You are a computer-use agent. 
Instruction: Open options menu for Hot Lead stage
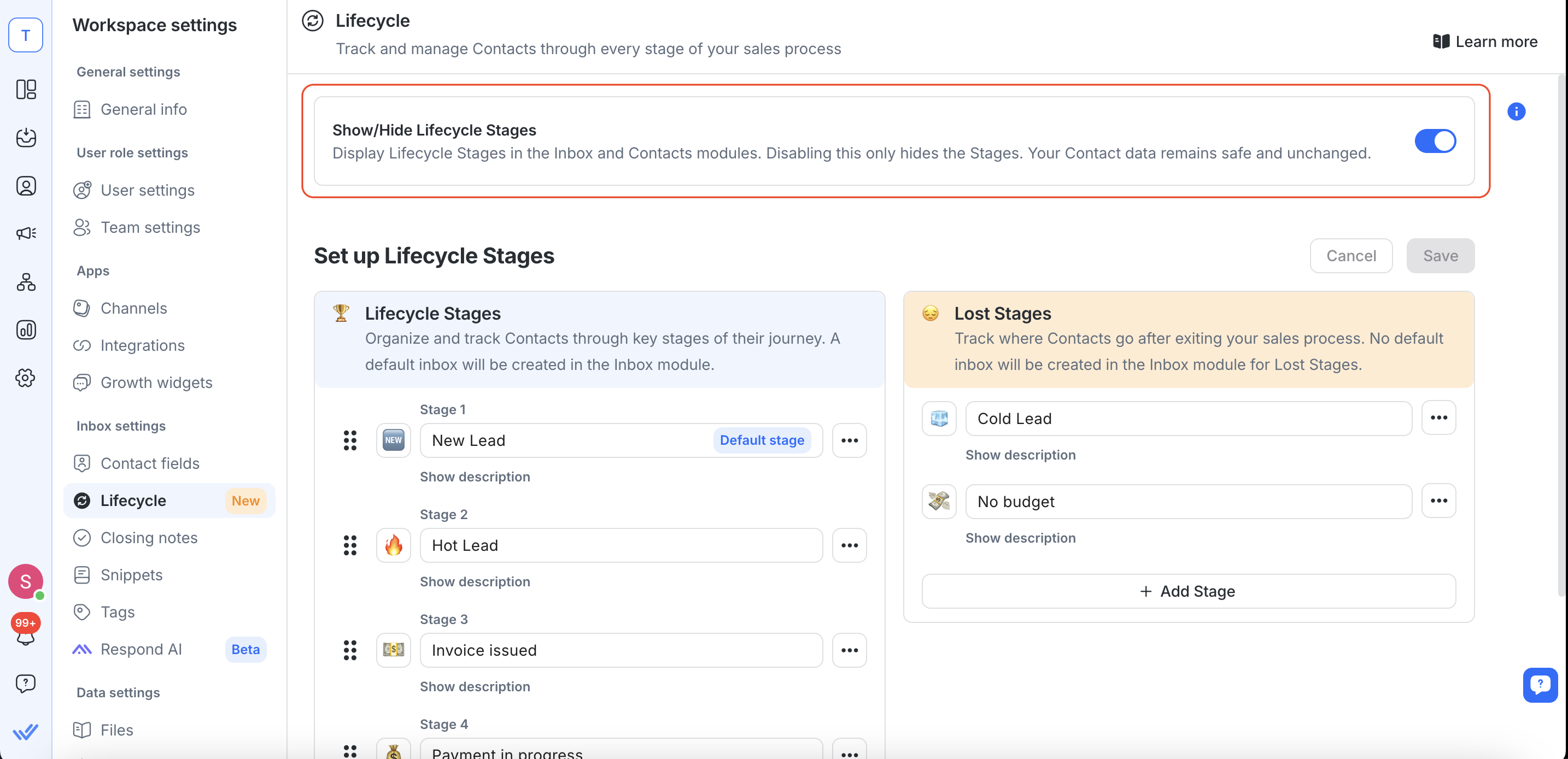tap(849, 545)
